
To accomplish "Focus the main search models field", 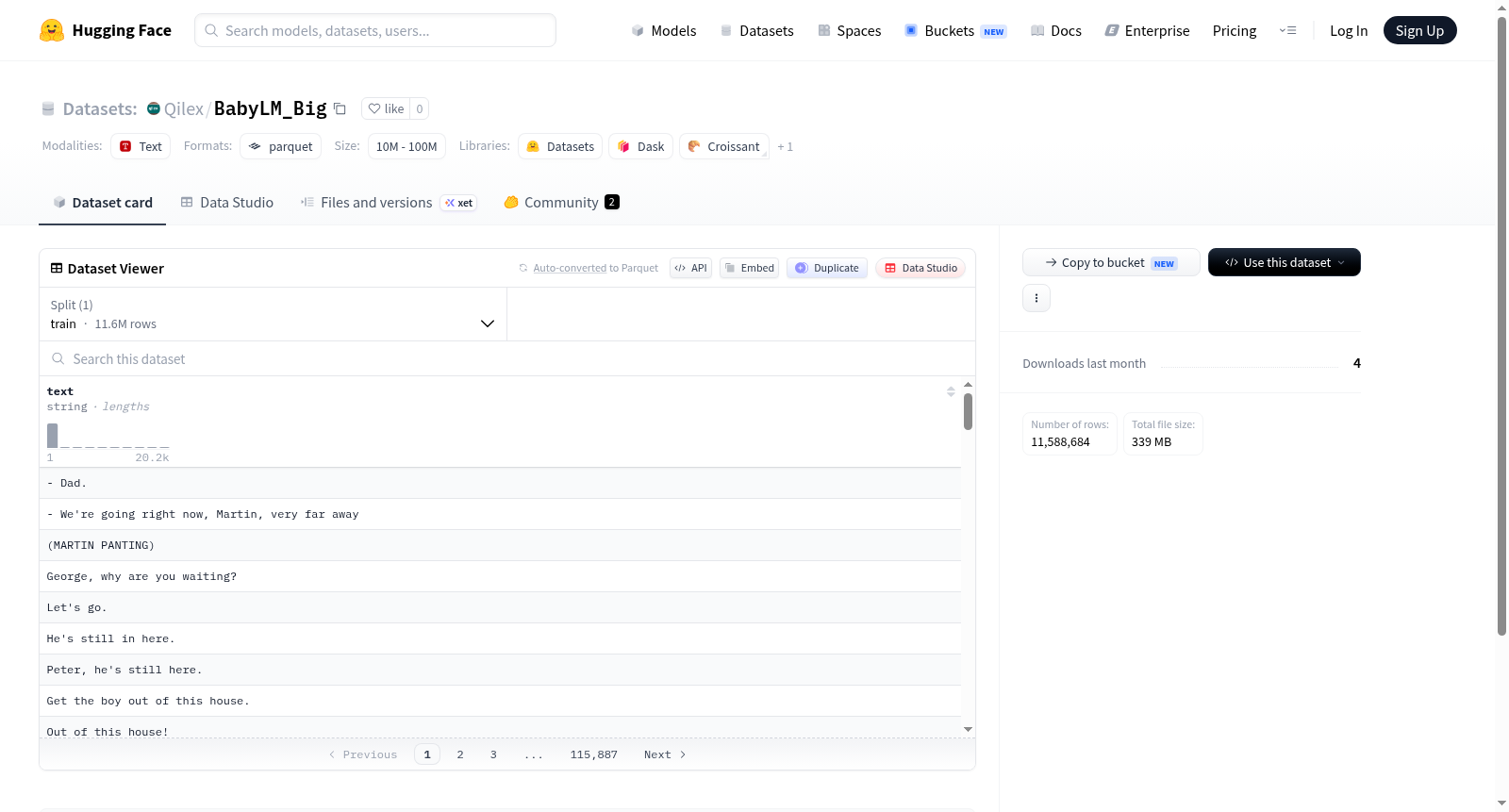I will click(x=375, y=30).
